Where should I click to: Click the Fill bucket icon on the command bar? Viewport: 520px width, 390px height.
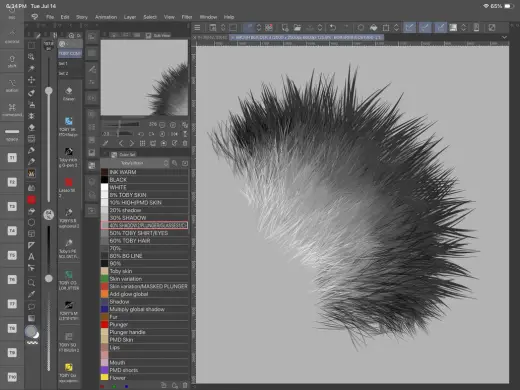(373, 28)
